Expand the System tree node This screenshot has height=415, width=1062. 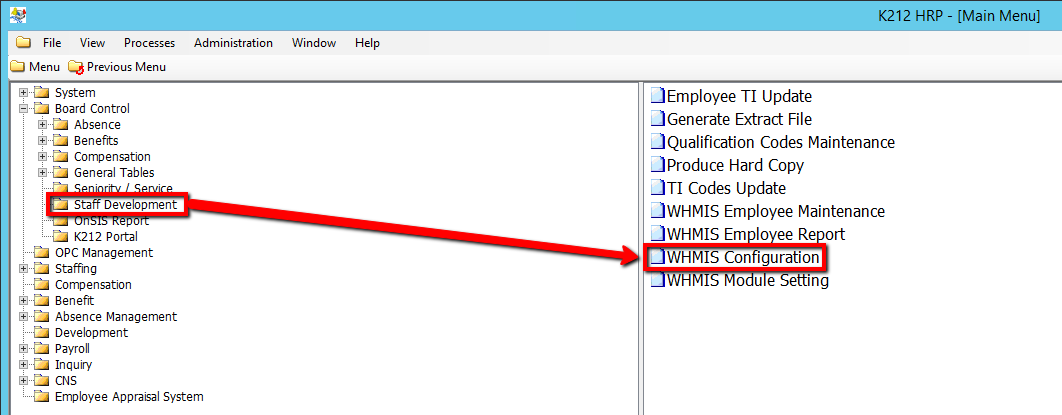24,93
